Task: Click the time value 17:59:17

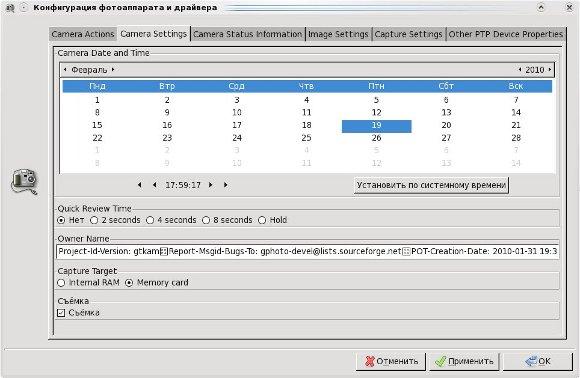Action: 183,185
